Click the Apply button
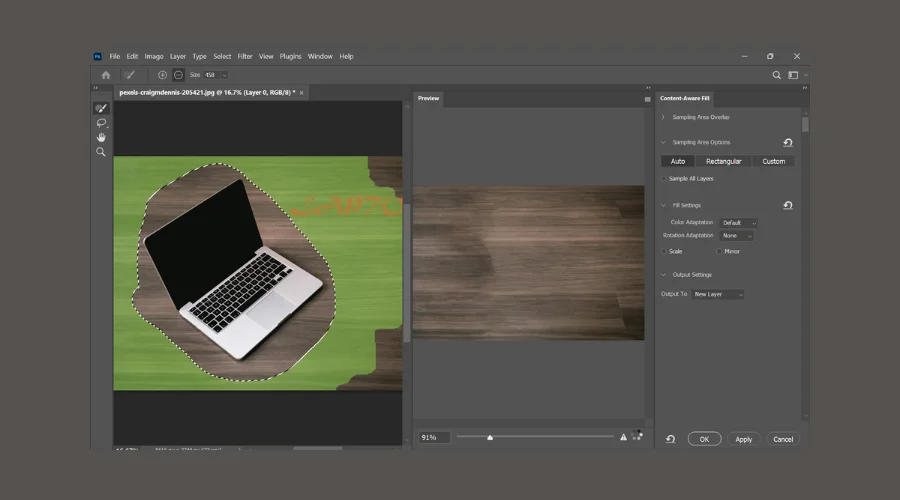This screenshot has height=500, width=900. (743, 439)
